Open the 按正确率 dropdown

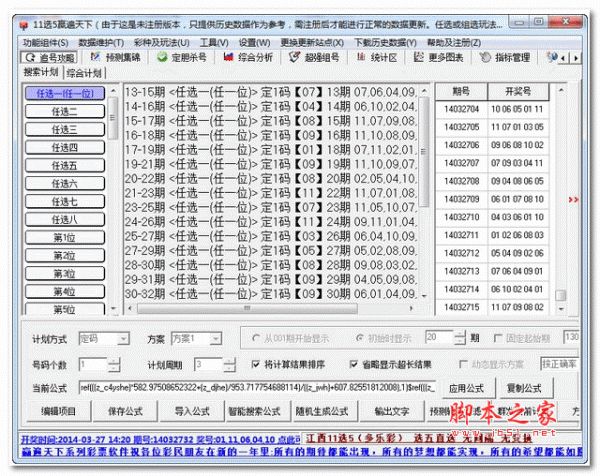pyautogui.click(x=559, y=364)
